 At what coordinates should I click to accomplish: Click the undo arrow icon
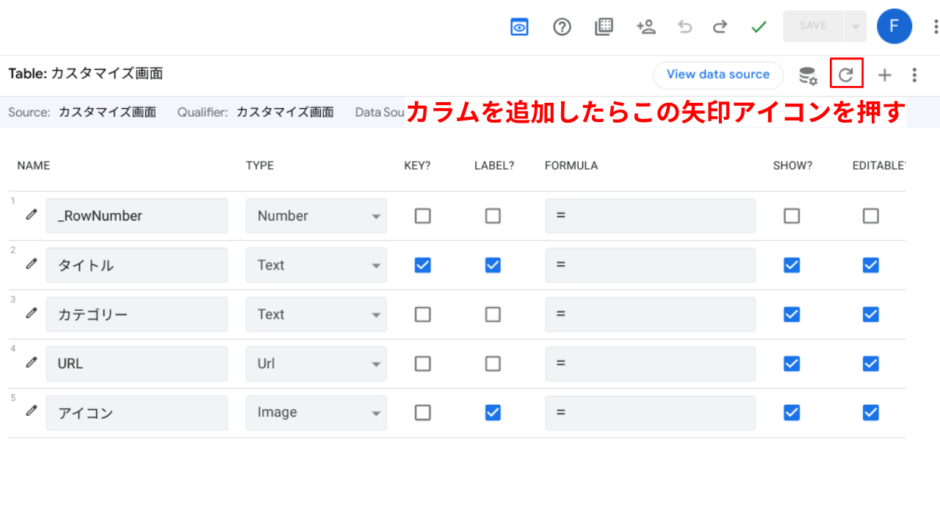tap(685, 27)
